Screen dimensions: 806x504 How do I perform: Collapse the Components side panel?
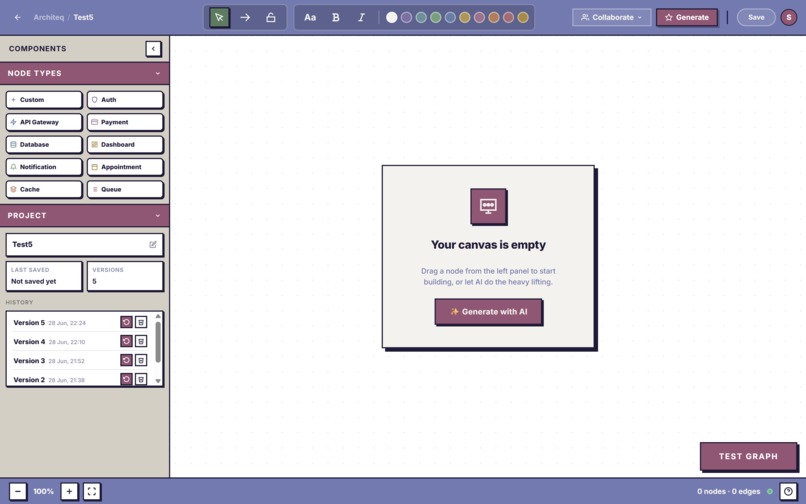pyautogui.click(x=153, y=49)
